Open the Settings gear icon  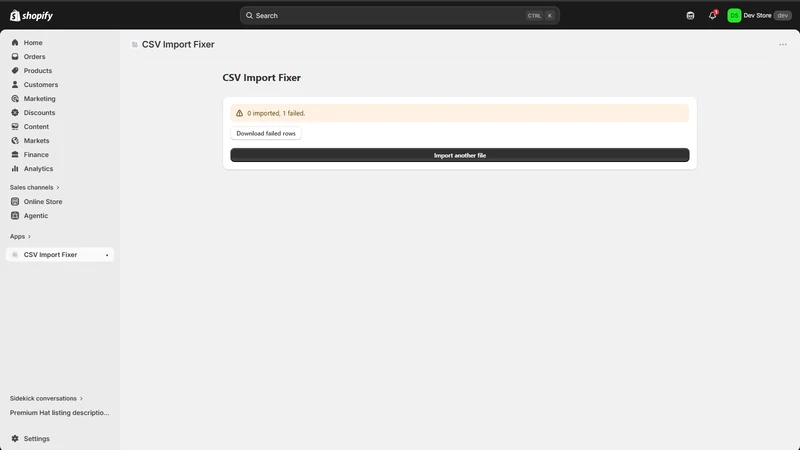(15, 439)
